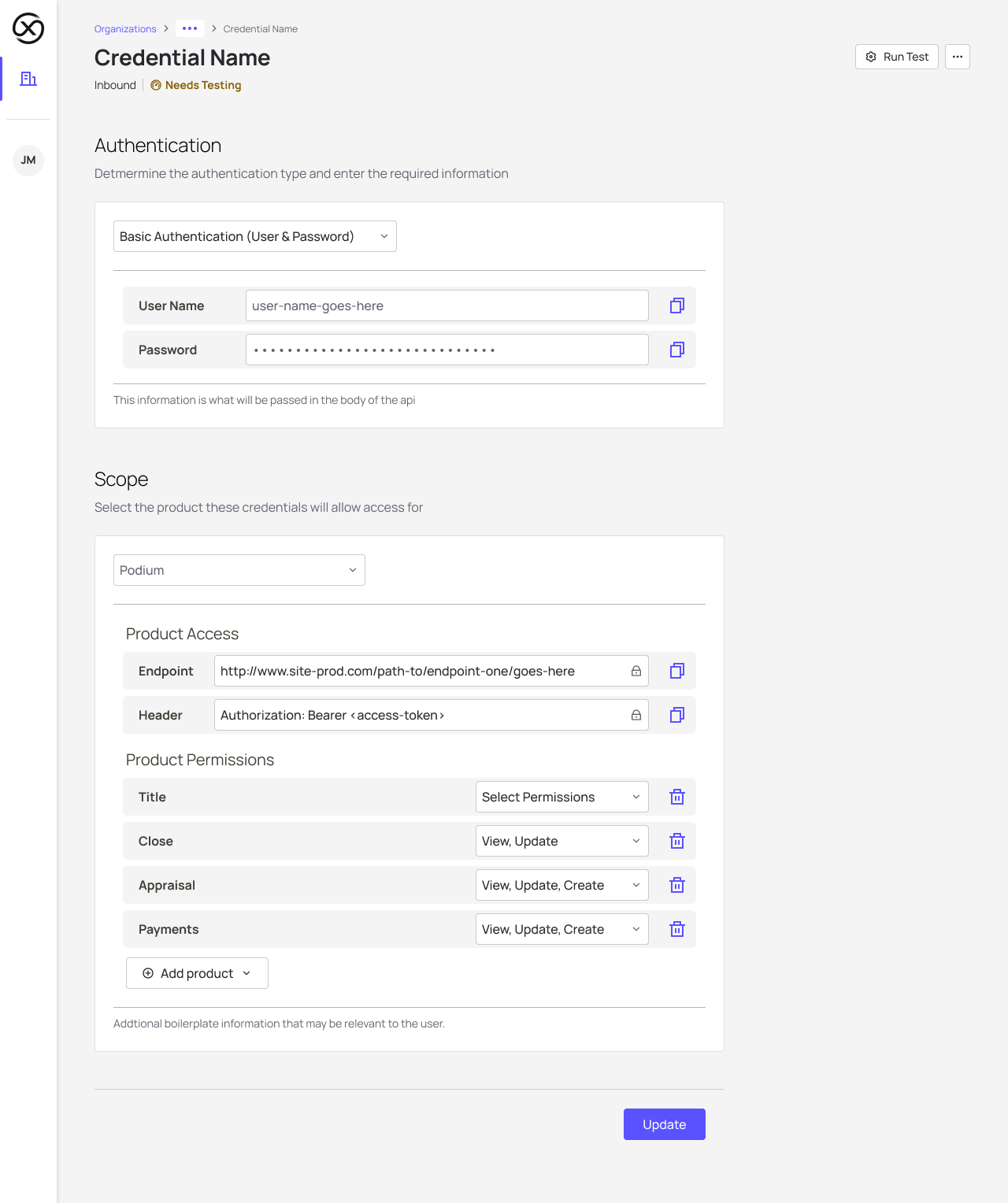
Task: Click the Credential Name page title
Action: (183, 57)
